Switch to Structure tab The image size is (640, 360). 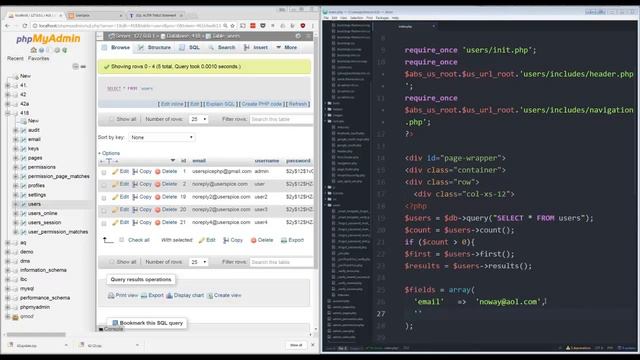click(x=155, y=48)
